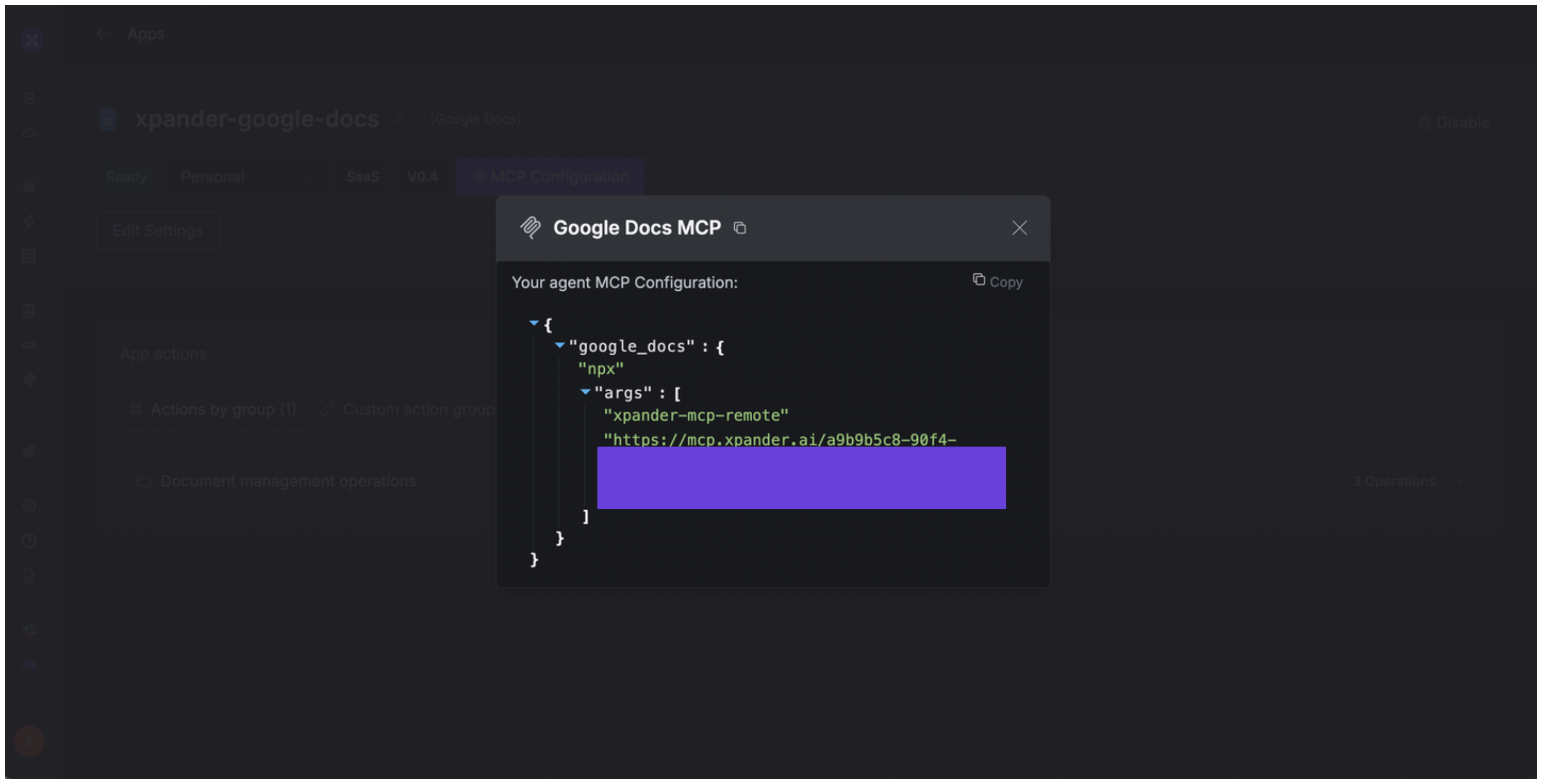The image size is (1542, 784).
Task: Close the Google Docs MCP dialog
Action: 1019,228
